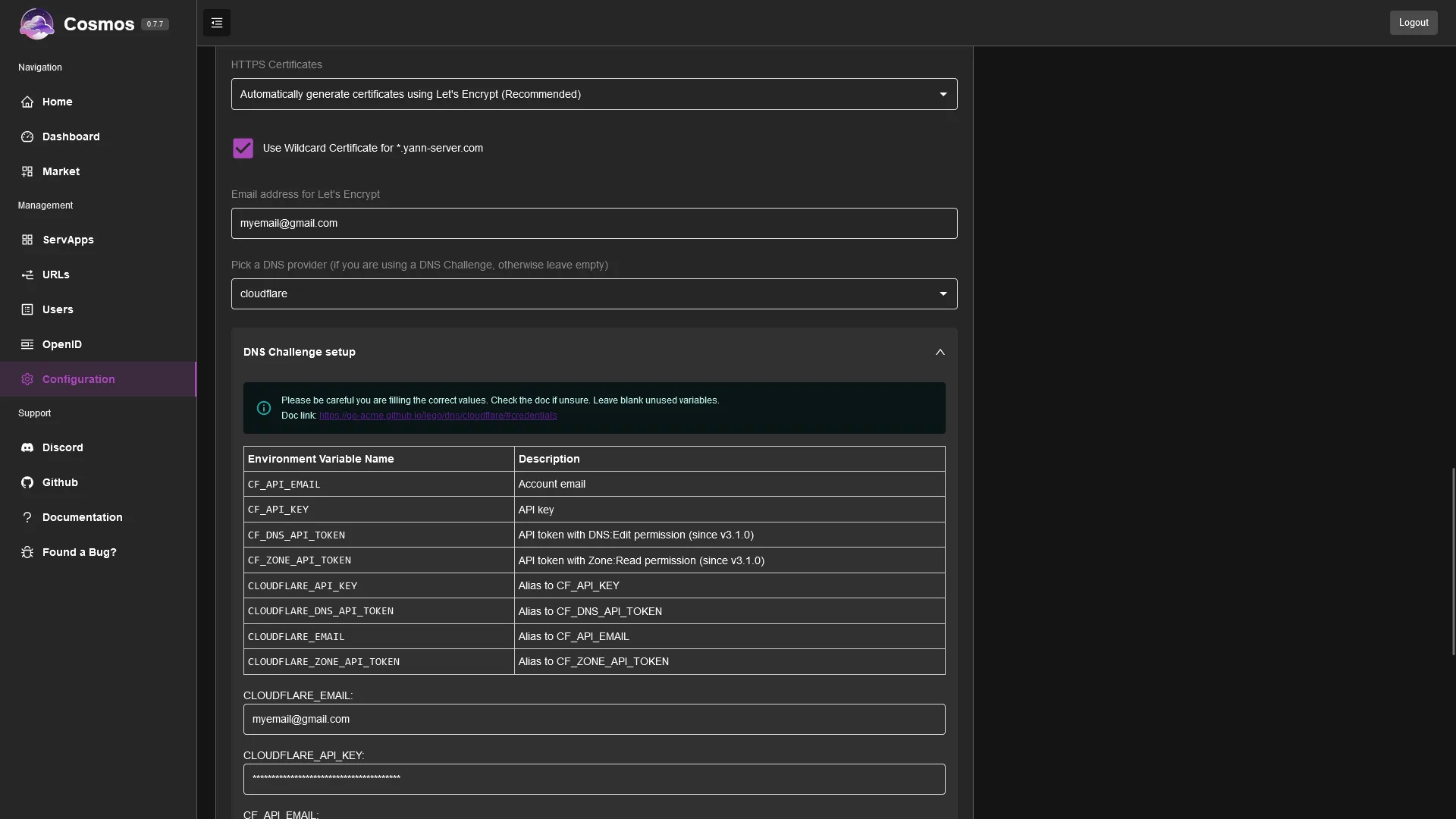Screen dimensions: 1456x819
Task: Click the Home house icon
Action: tap(27, 102)
